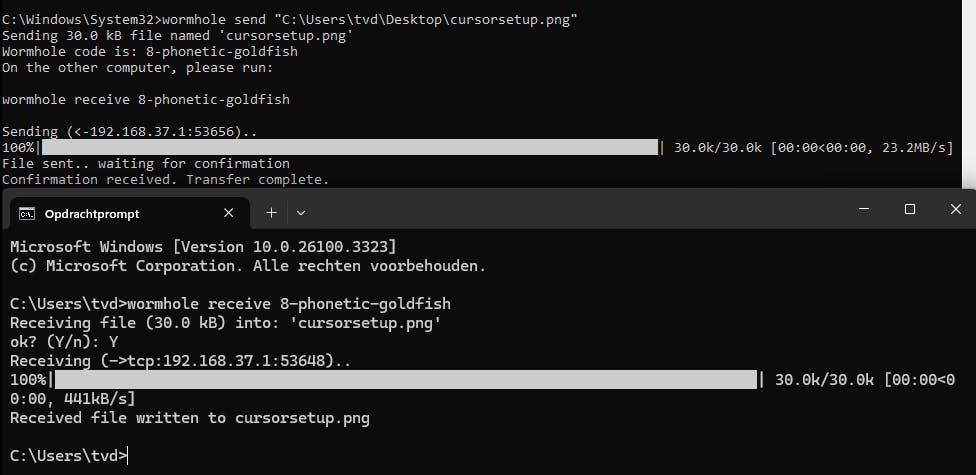Click the Command Prompt icon in the tab
976x475 pixels.
(x=27, y=213)
